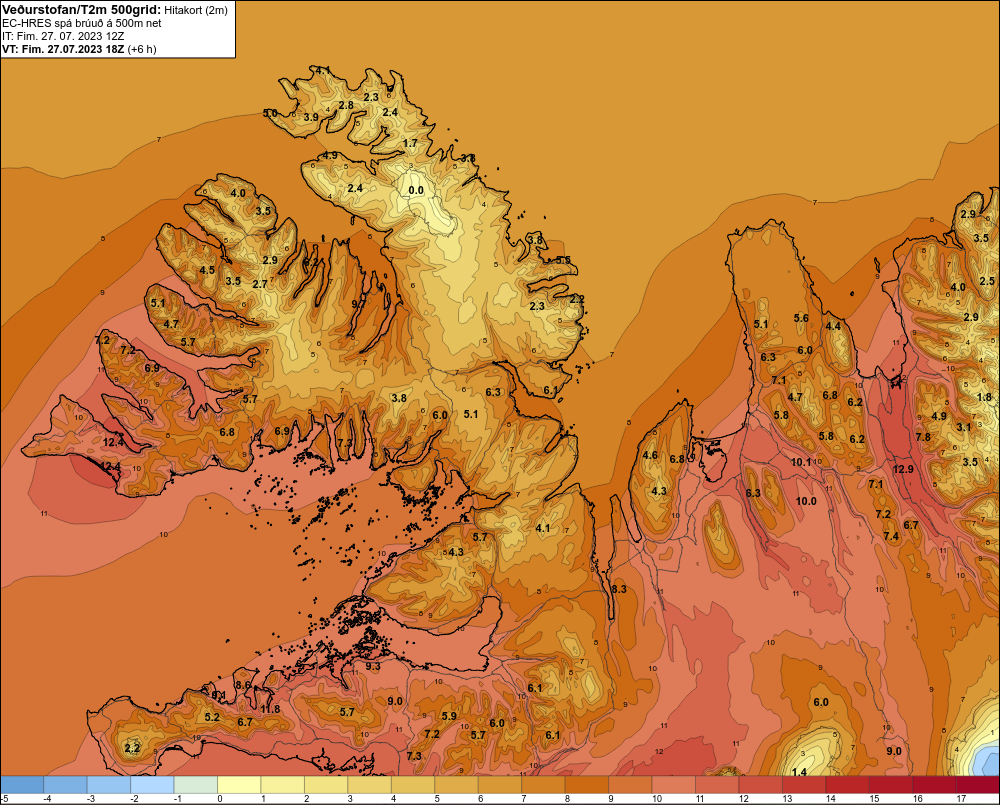Click the '4.6' temperature value
Image resolution: width=1000 pixels, height=805 pixels.
(650, 455)
